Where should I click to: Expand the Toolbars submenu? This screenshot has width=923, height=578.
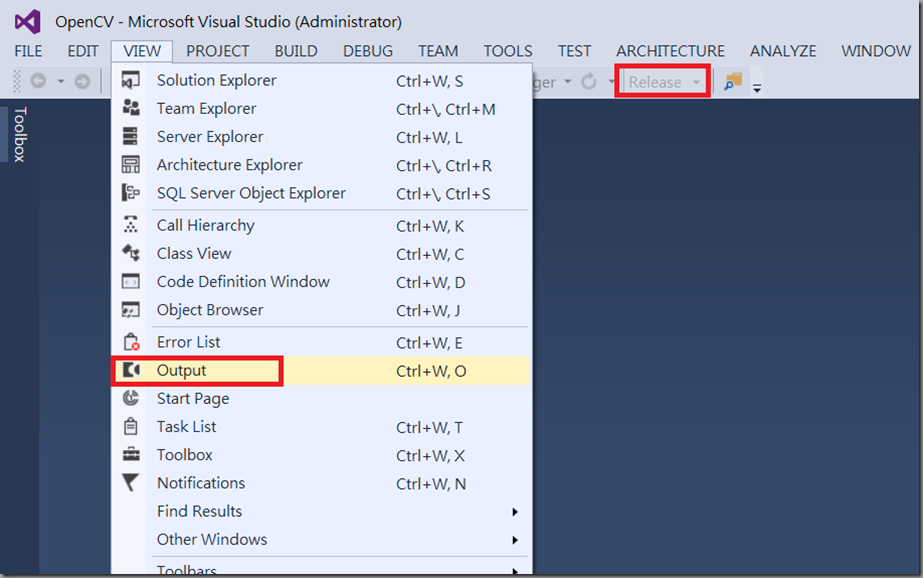pos(515,571)
